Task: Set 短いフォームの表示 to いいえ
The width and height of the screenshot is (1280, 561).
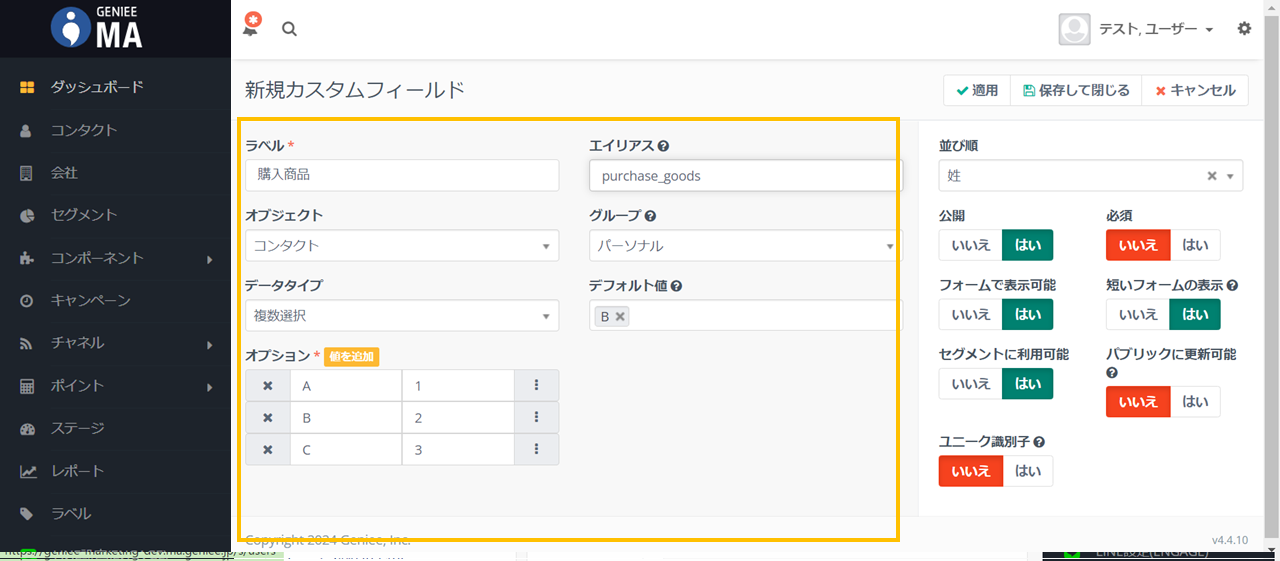Action: [1138, 315]
